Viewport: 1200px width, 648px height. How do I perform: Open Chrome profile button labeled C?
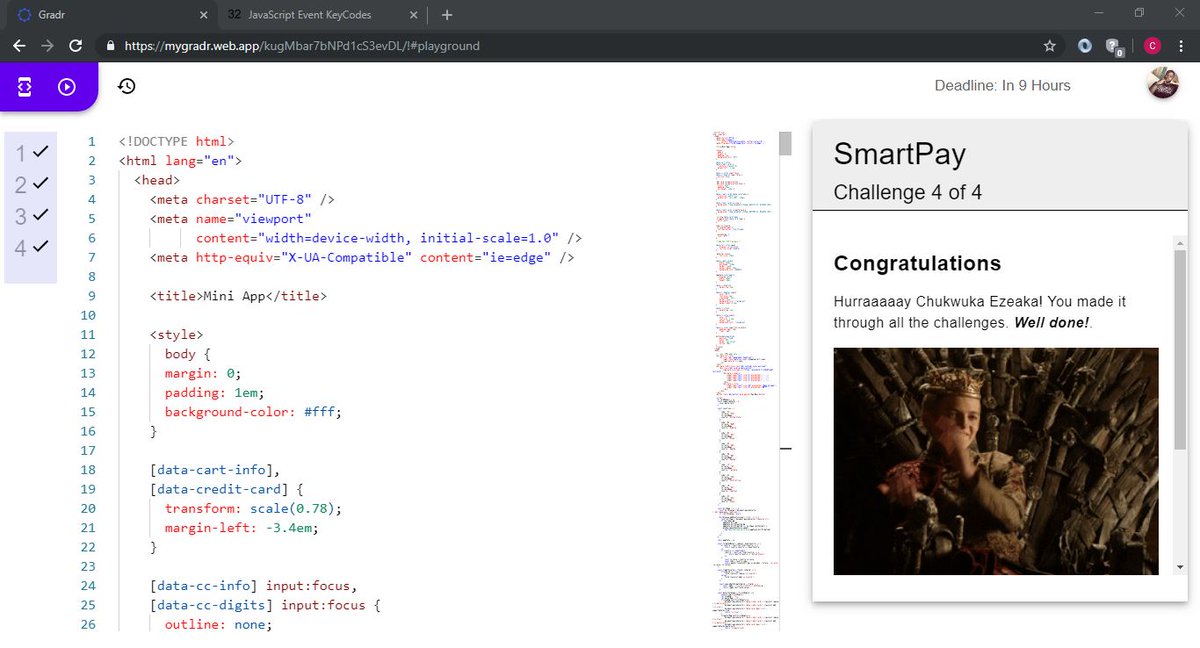tap(1152, 46)
